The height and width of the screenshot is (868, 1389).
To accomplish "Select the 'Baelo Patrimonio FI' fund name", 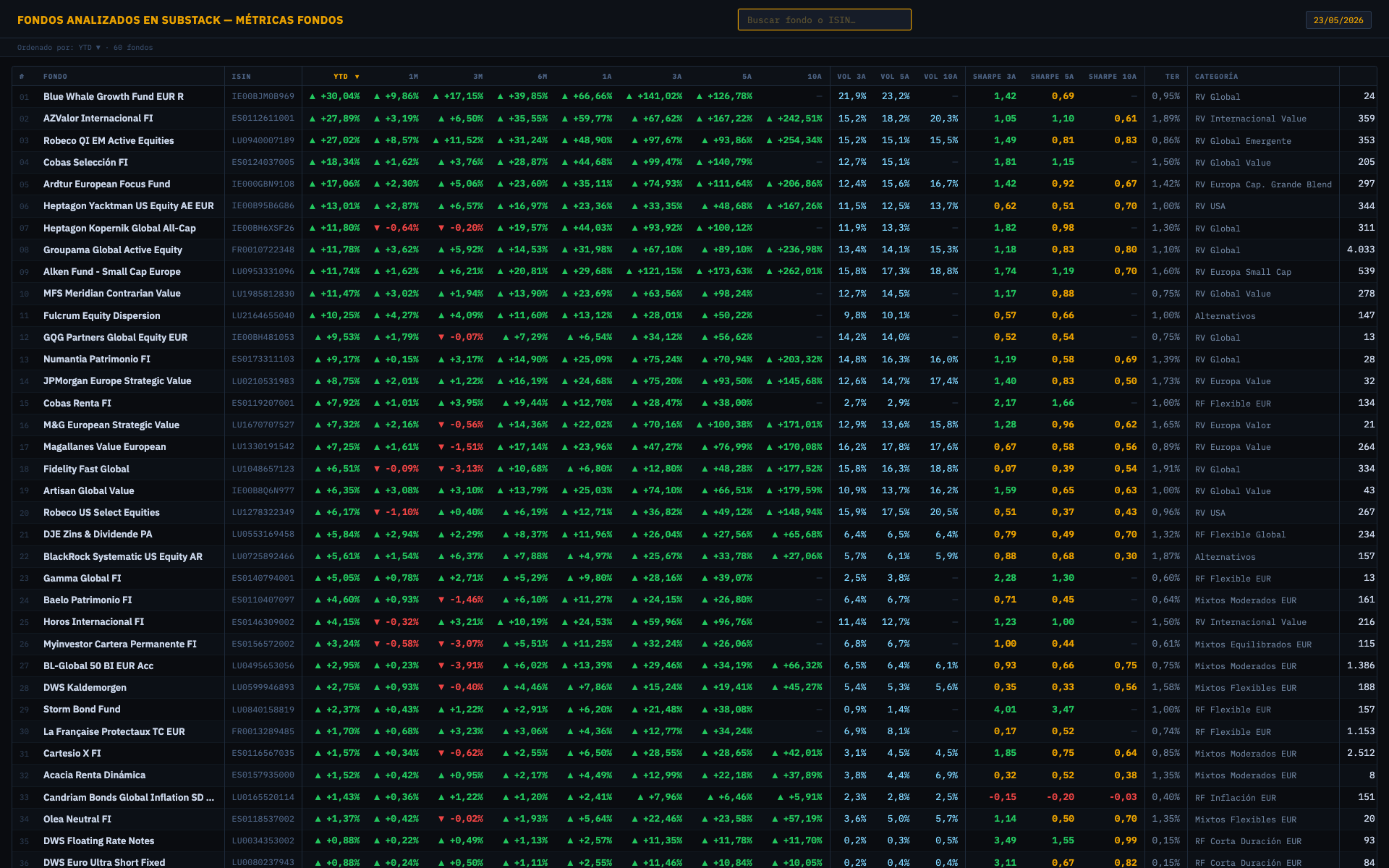I will (x=88, y=600).
